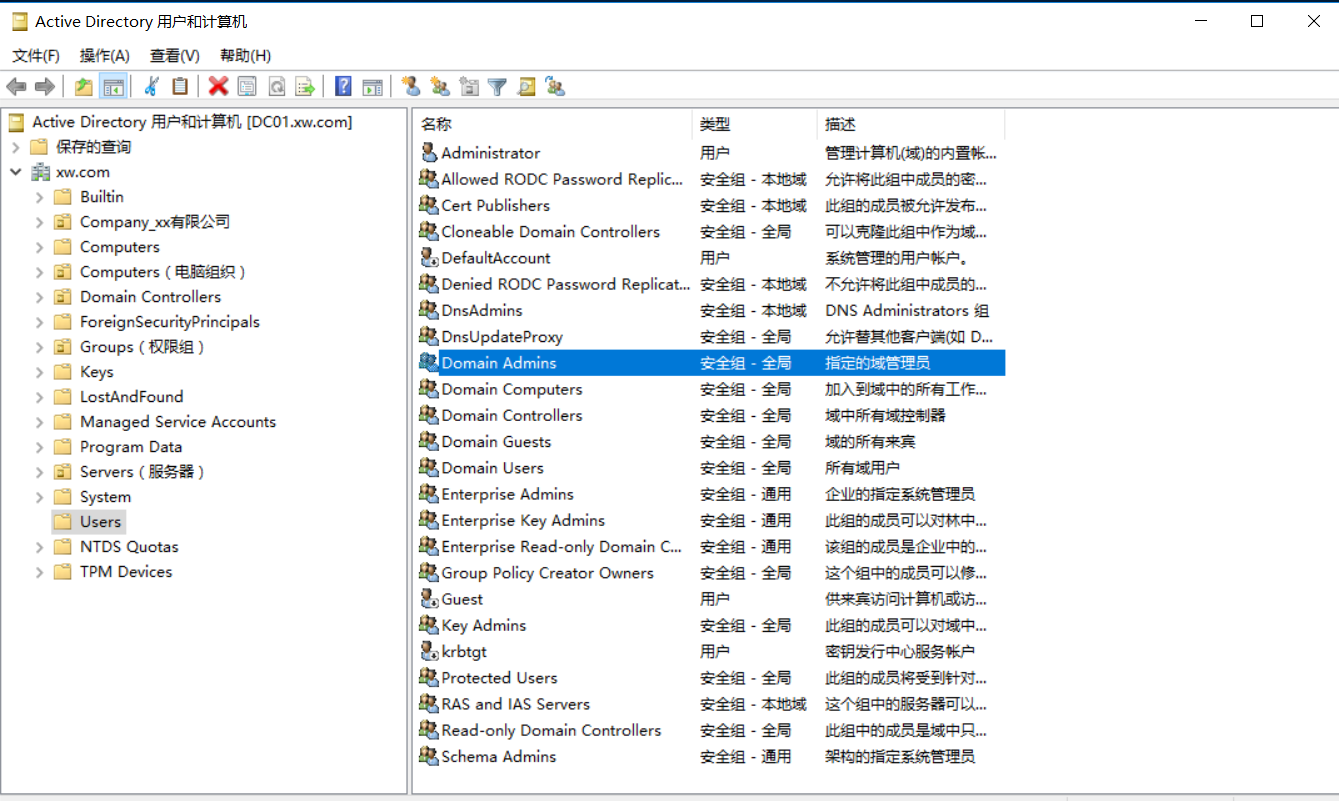Open Properties via toolbar icon
Screen dimensions: 1339x801
click(247, 87)
